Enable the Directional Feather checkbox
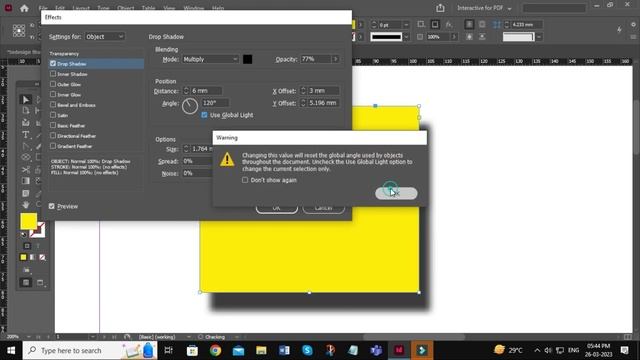The height and width of the screenshot is (360, 640). tap(53, 136)
